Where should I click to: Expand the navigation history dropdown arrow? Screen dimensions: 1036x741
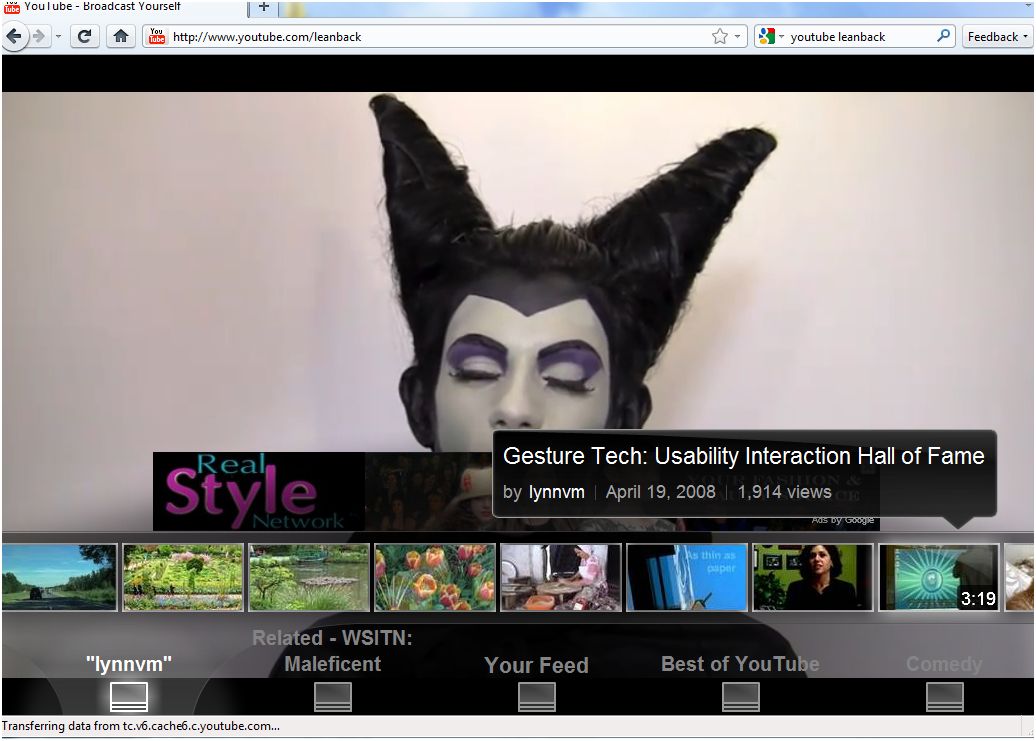[58, 36]
